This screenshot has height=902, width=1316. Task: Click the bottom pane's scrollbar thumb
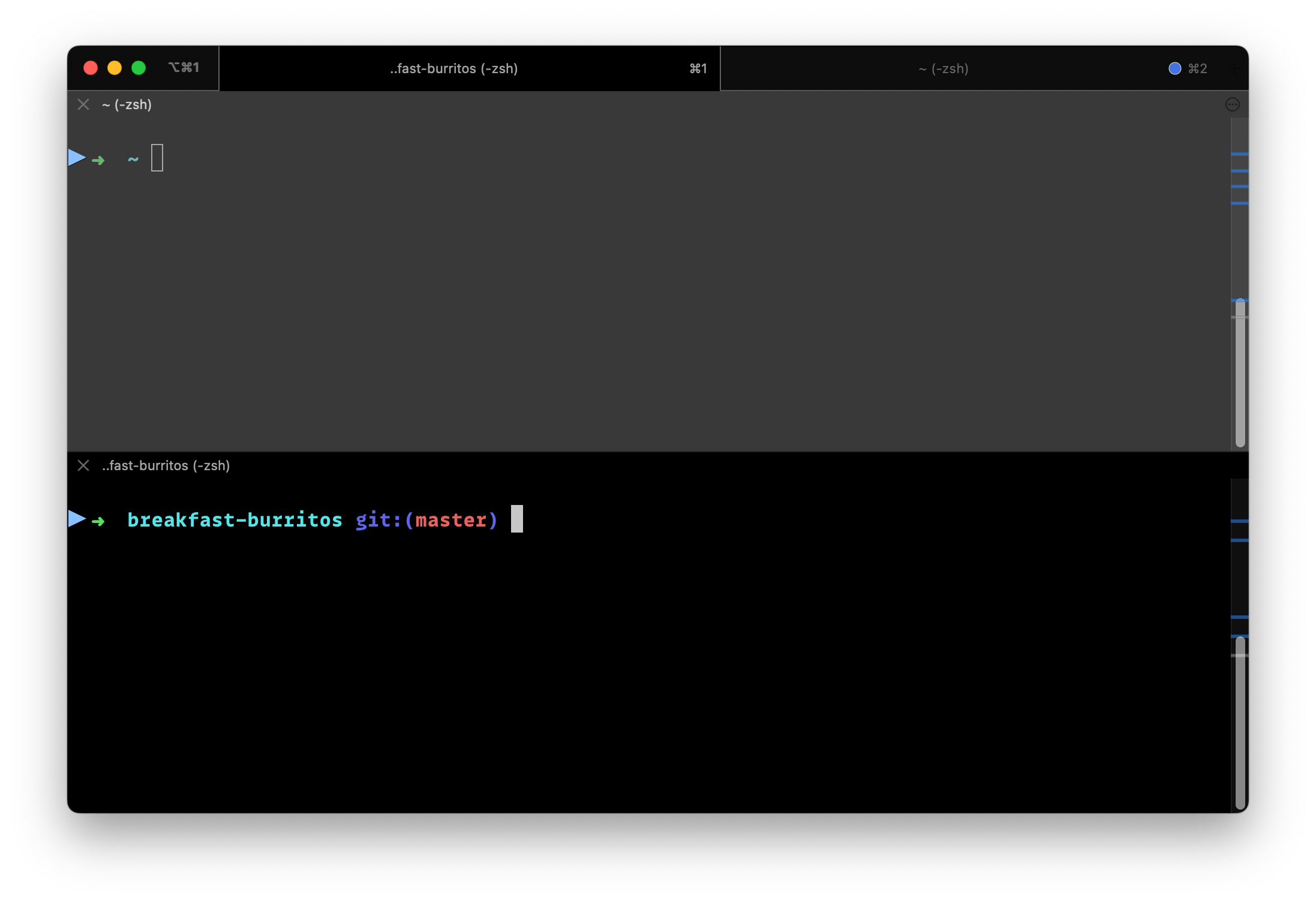click(x=1240, y=723)
